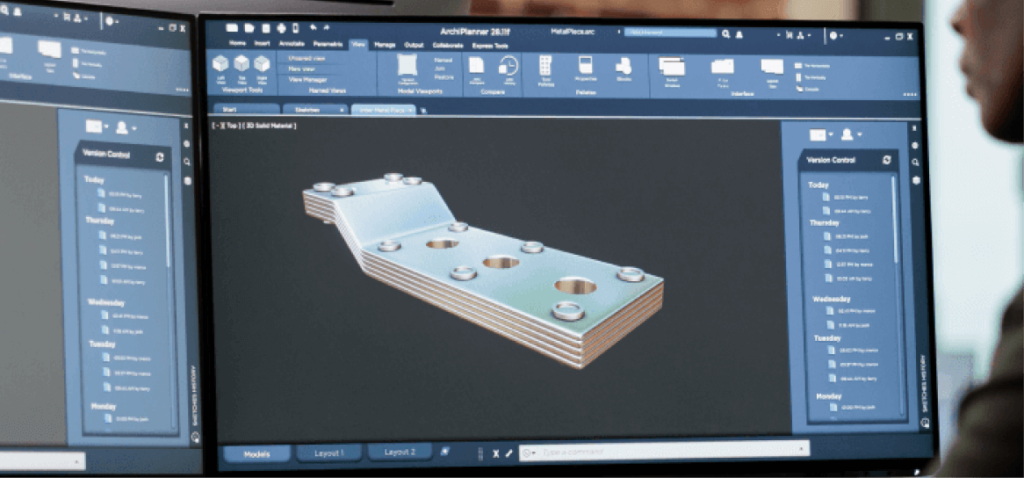
Task: Click the Switch Windows icon in Interface group
Action: pyautogui.click(x=671, y=67)
